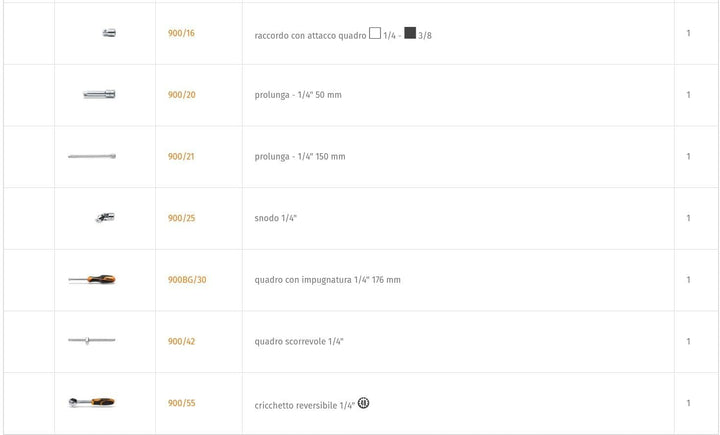Click the round ratchet teeth icon

[363, 403]
